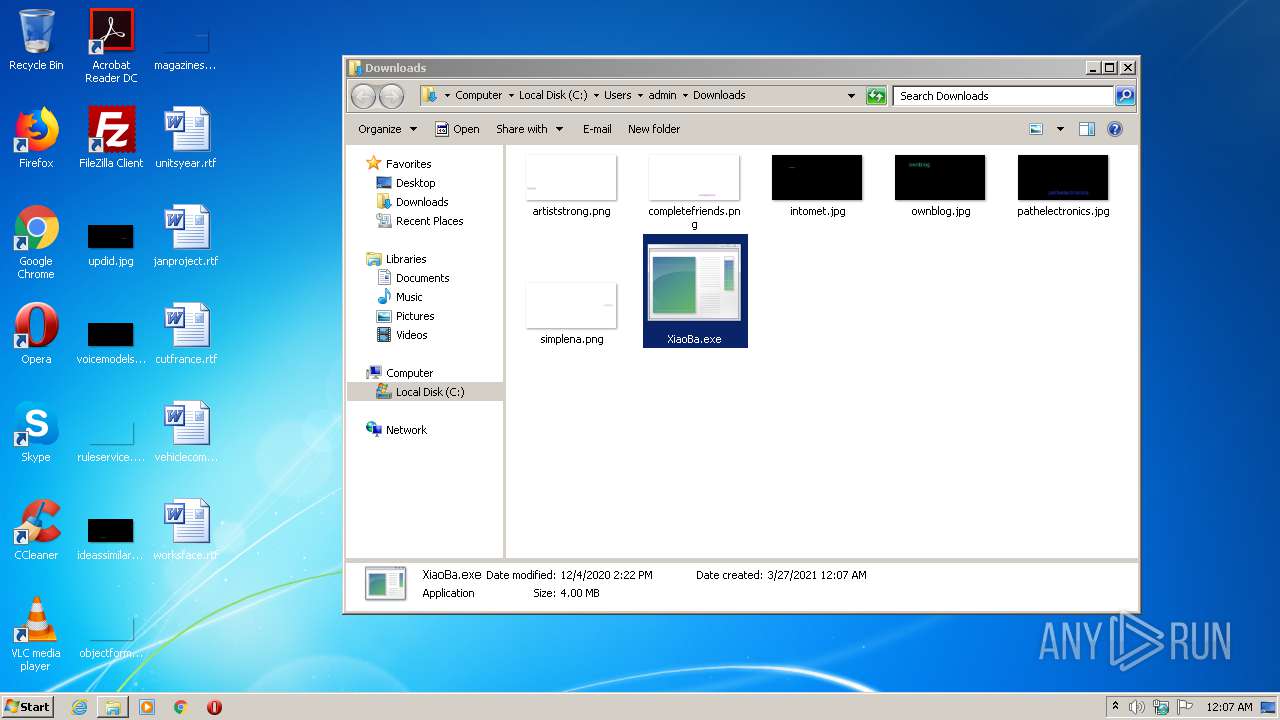Open Share with dropdown menu
Screen dimensions: 1280x720
[529, 129]
